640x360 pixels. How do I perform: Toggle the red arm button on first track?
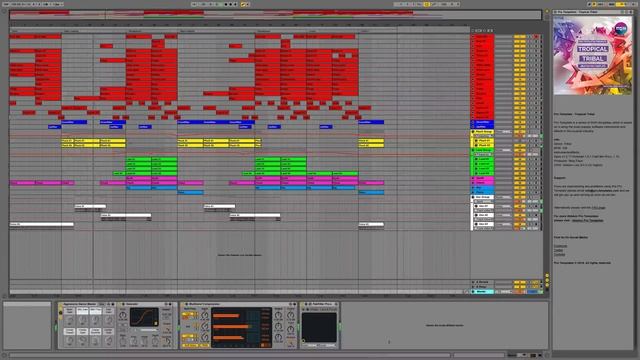click(536, 37)
